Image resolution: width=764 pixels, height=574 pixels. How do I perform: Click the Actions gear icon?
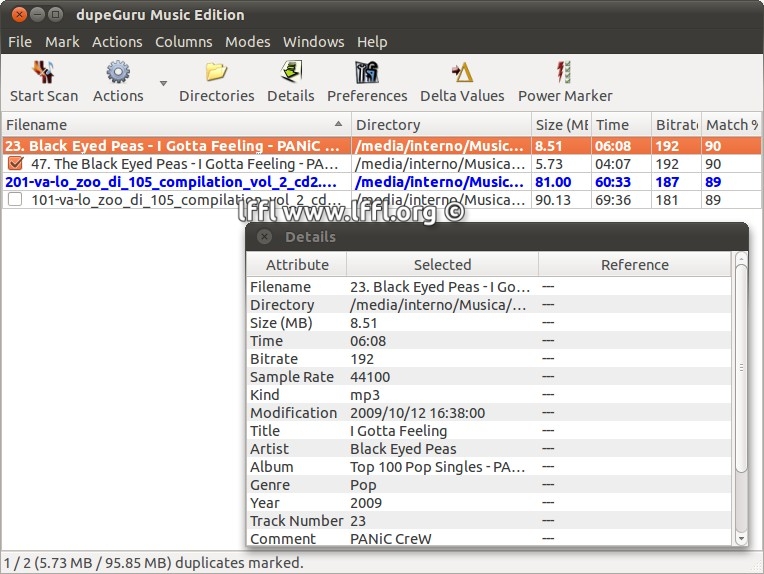[118, 73]
